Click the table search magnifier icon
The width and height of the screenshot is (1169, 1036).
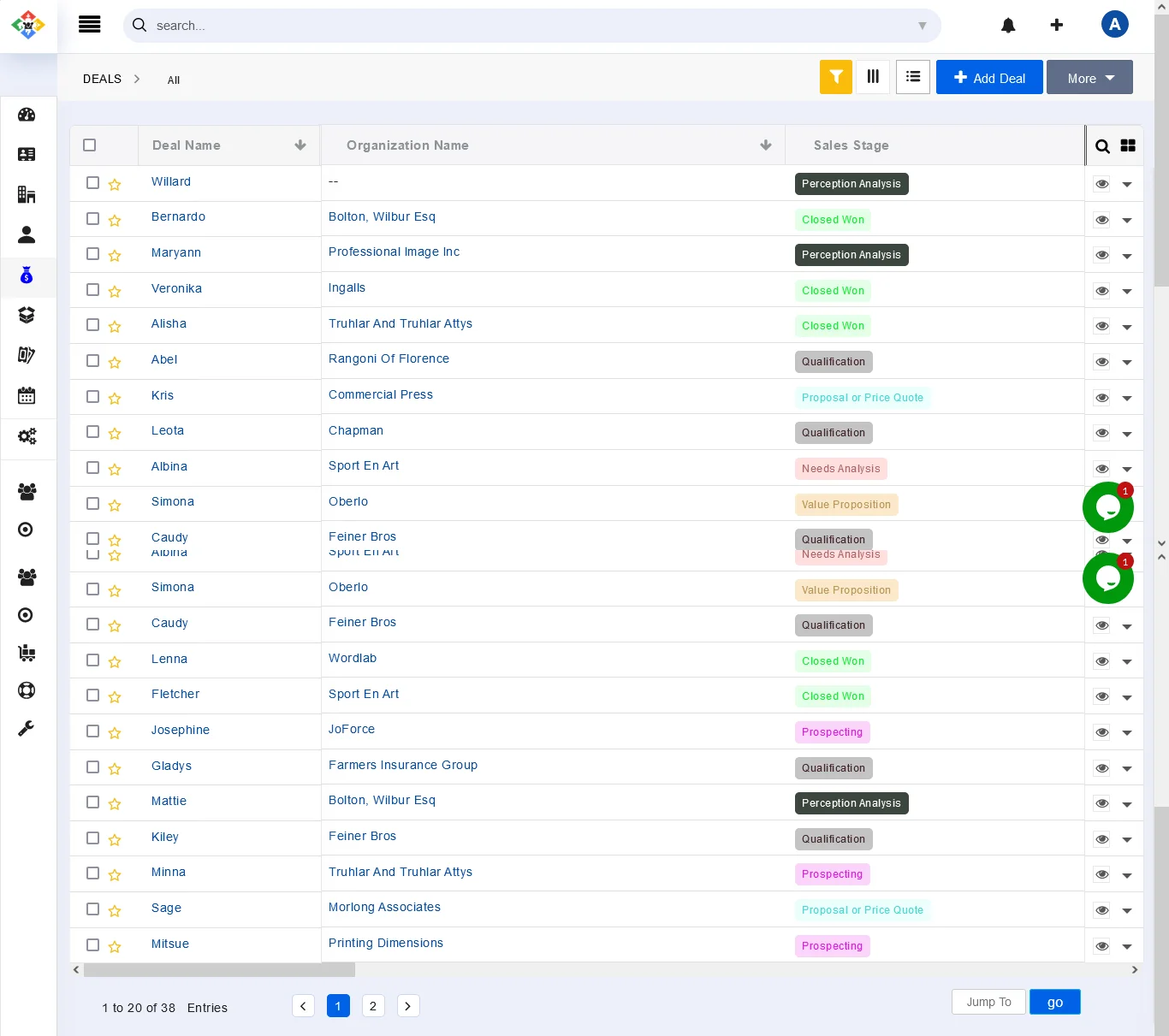(1102, 146)
